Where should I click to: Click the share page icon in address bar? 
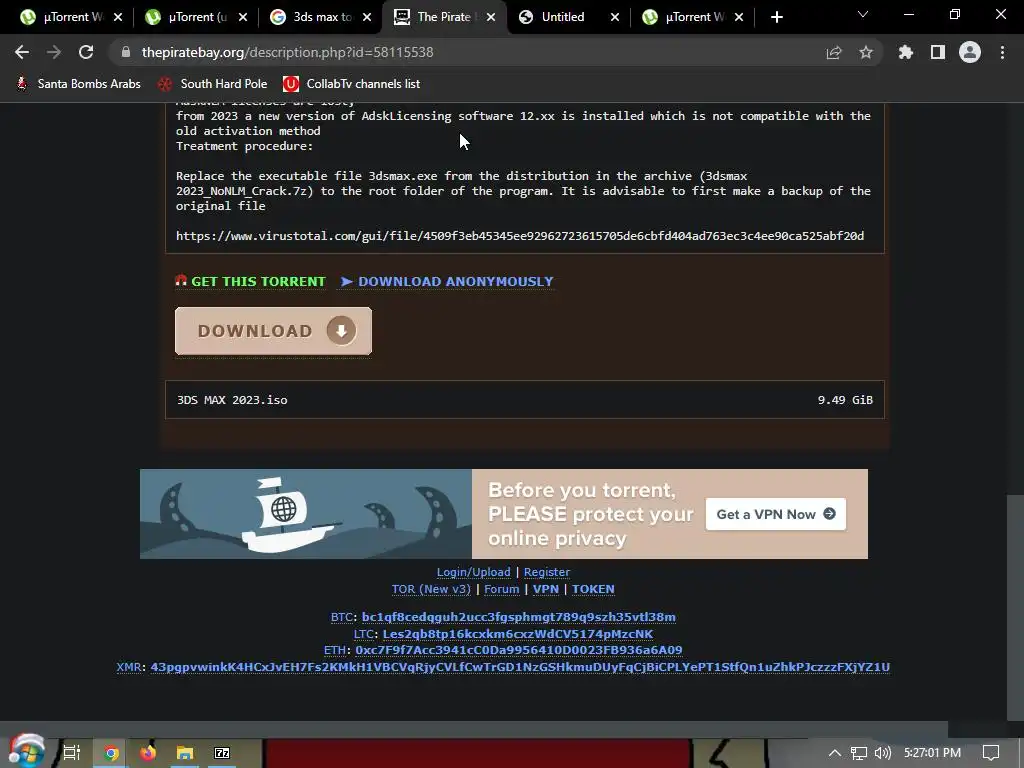(833, 52)
